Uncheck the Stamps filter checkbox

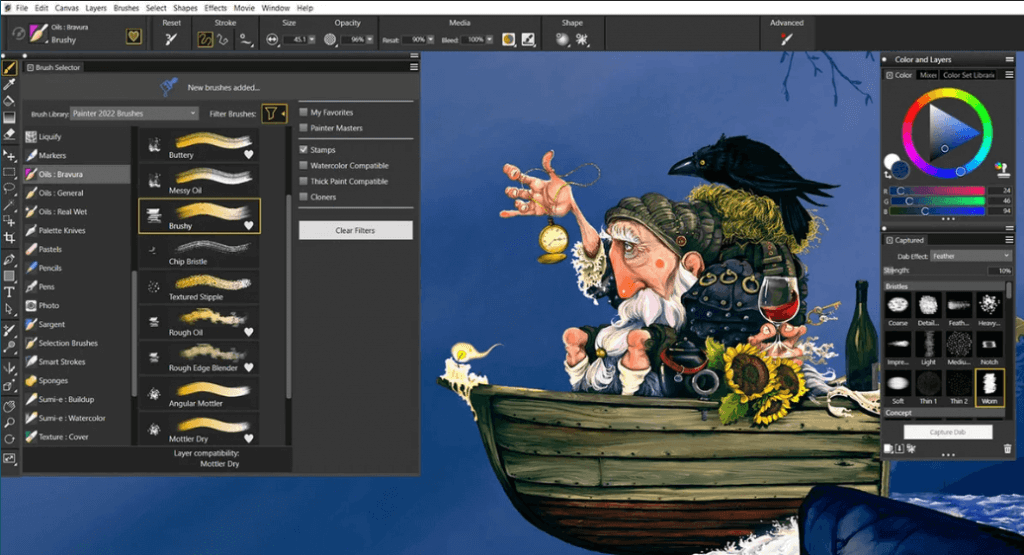[x=304, y=150]
